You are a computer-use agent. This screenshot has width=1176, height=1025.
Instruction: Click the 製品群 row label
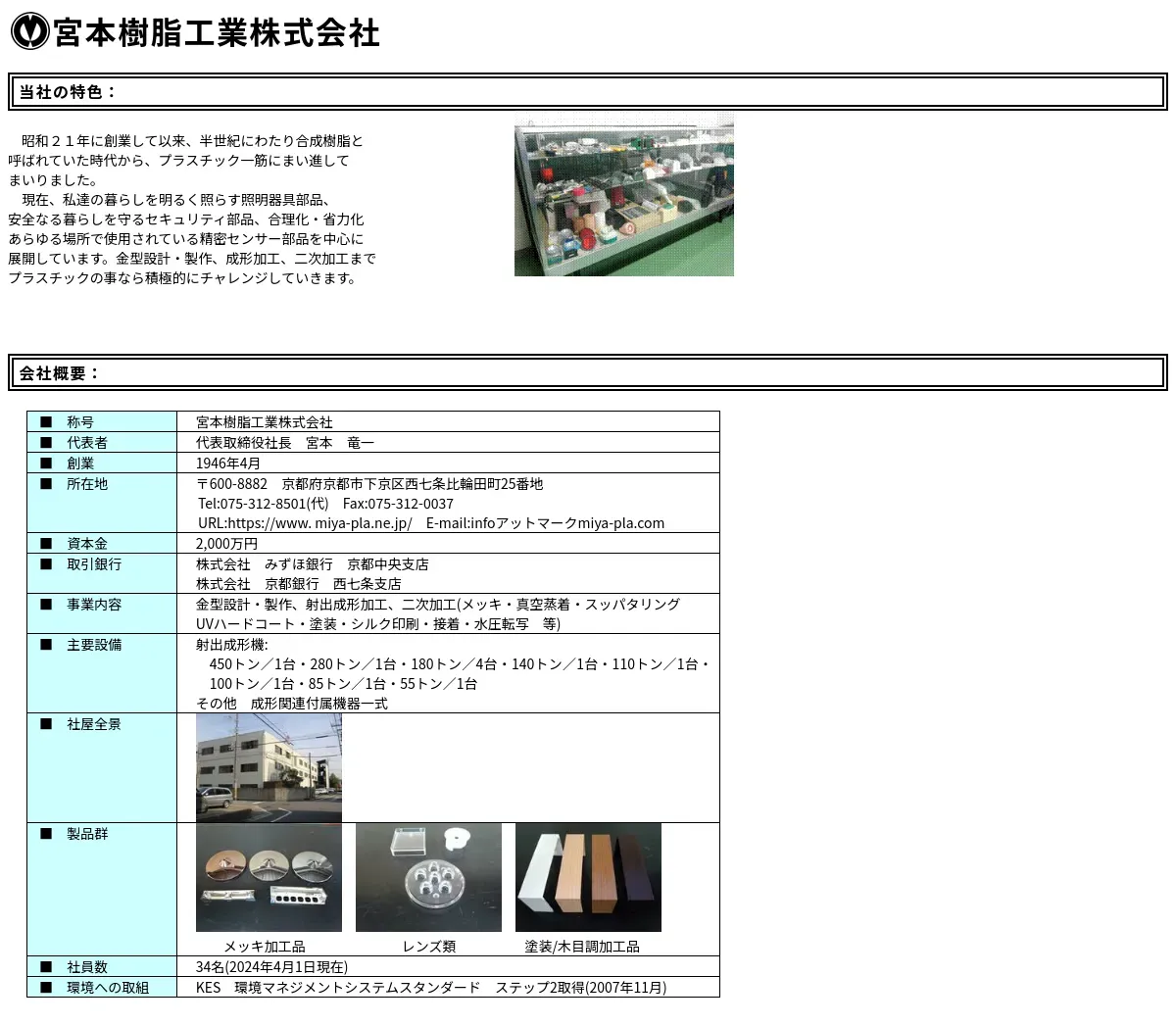pyautogui.click(x=87, y=834)
